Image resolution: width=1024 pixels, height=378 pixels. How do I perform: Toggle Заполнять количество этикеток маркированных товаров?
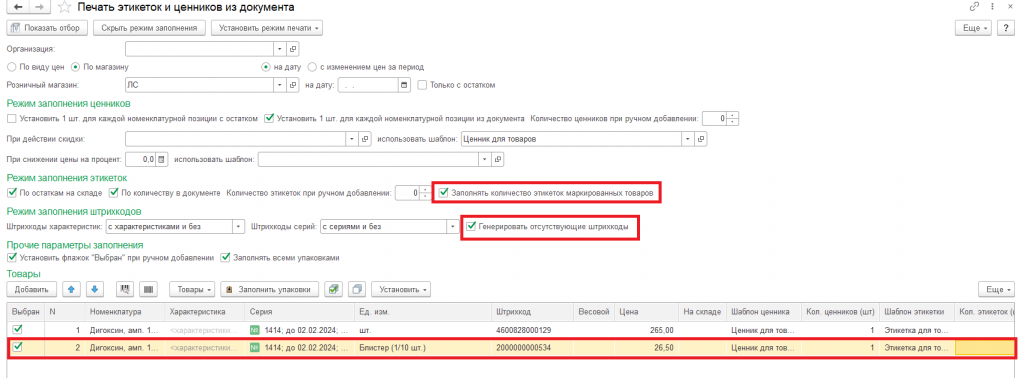coord(444,193)
